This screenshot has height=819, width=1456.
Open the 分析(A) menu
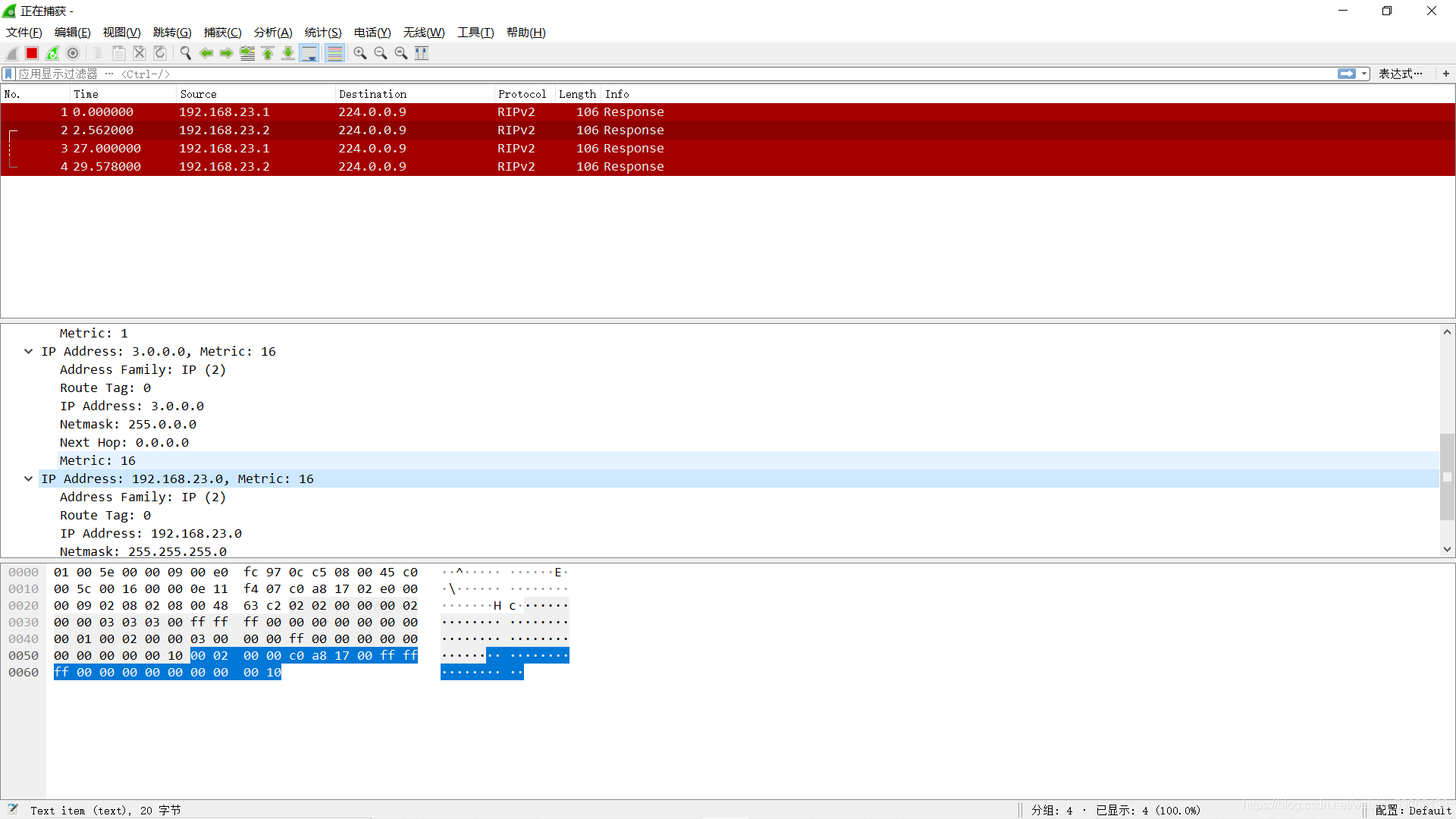click(x=273, y=33)
